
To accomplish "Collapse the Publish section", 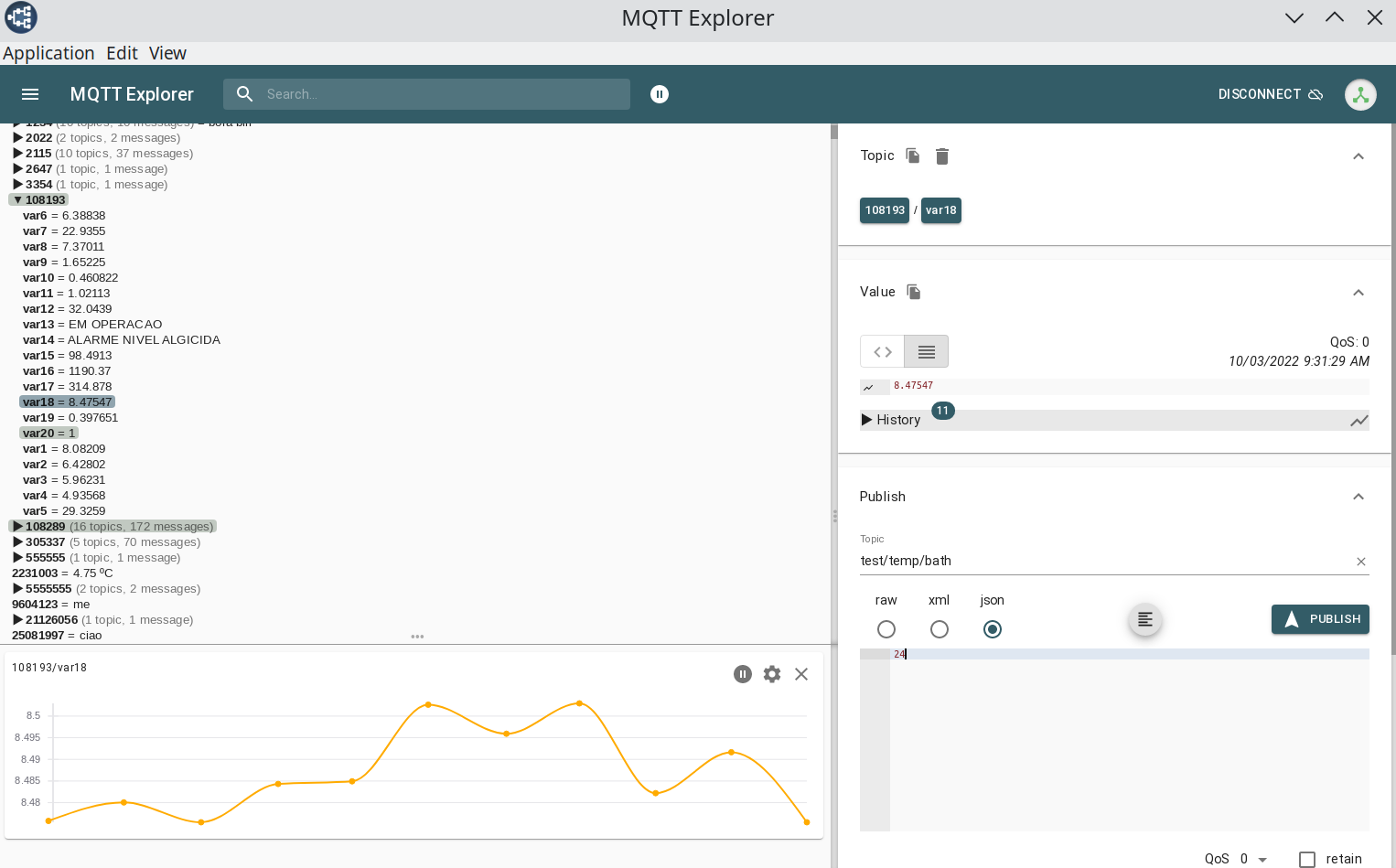I will click(x=1358, y=497).
